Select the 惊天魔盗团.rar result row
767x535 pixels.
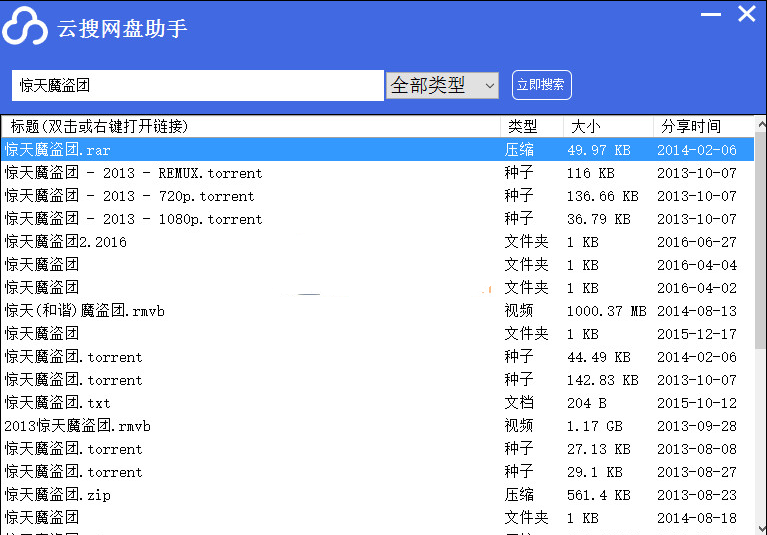[377, 150]
